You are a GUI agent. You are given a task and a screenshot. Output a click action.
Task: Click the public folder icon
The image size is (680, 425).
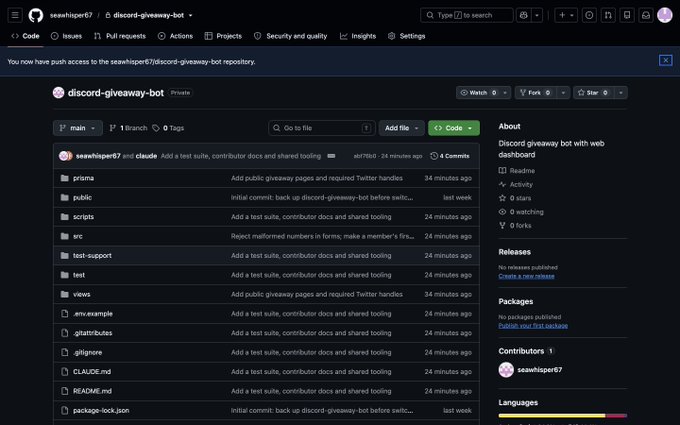tap(65, 197)
